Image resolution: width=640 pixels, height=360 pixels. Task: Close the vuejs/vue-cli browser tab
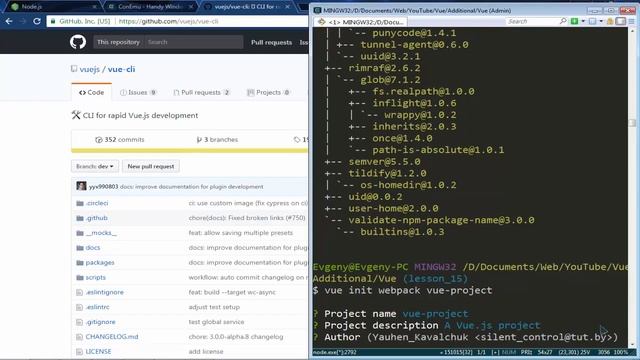coord(287,7)
